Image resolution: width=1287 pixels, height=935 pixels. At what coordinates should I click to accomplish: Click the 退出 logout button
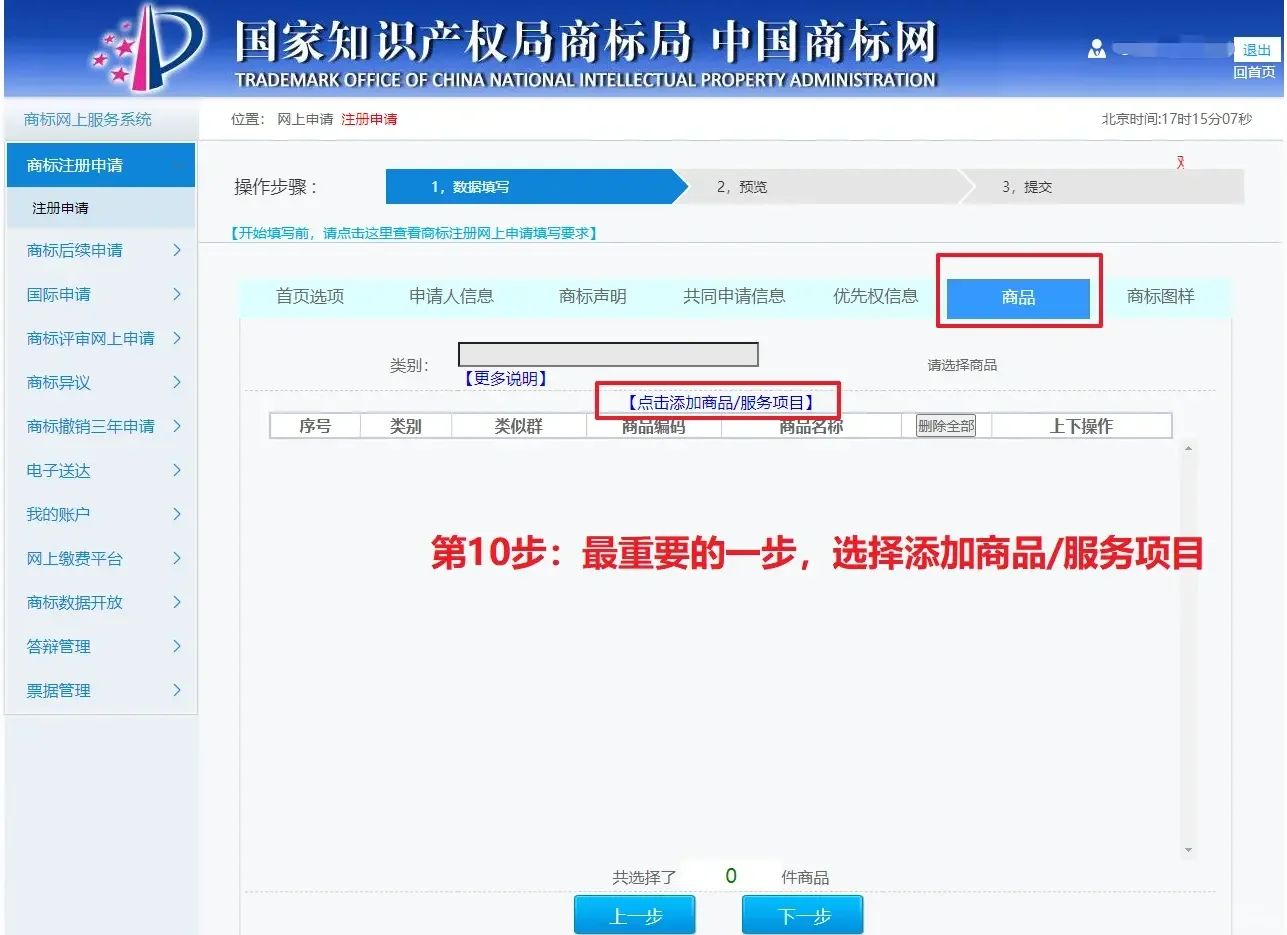1256,50
